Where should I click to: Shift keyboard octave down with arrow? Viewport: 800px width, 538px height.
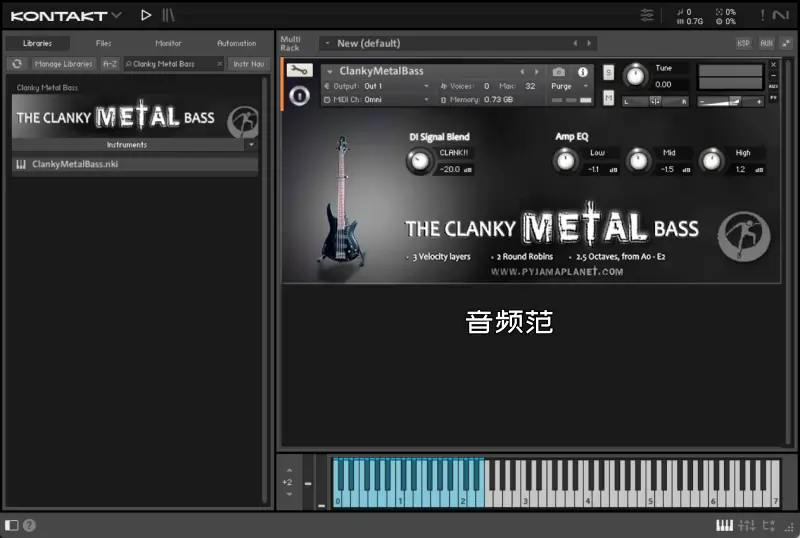click(289, 494)
